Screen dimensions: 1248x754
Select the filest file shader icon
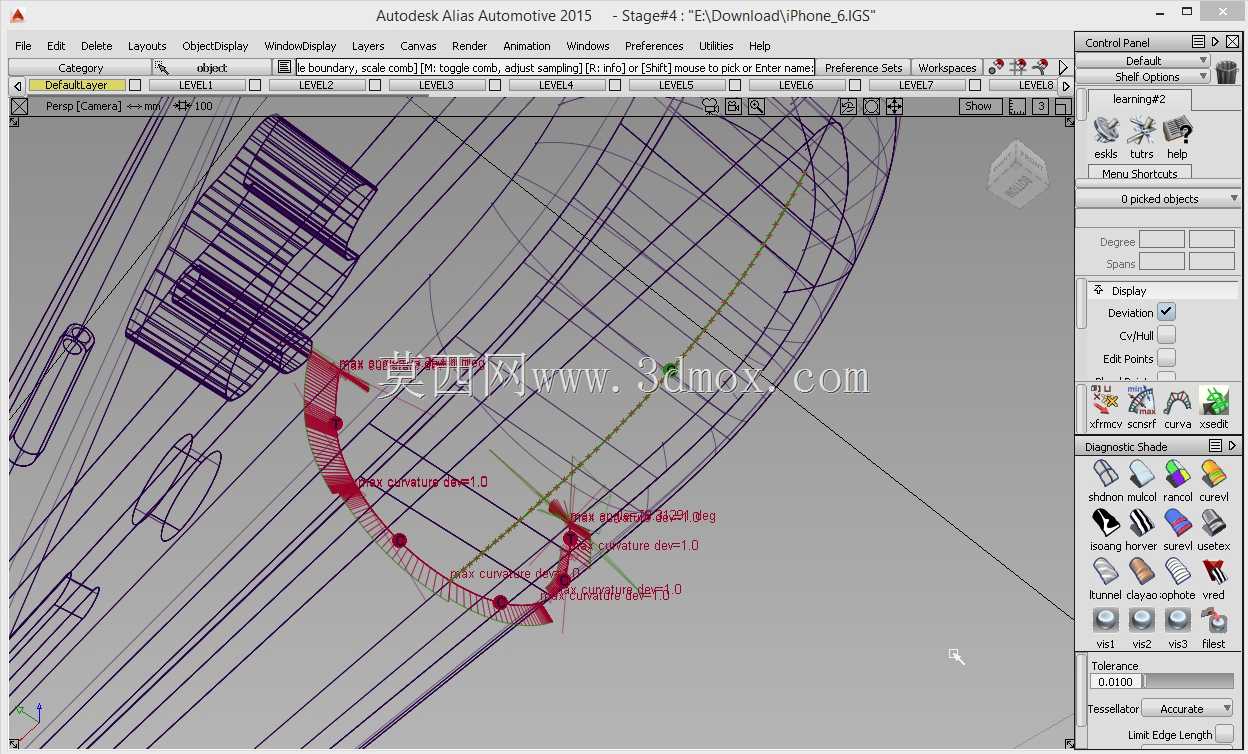click(x=1214, y=620)
